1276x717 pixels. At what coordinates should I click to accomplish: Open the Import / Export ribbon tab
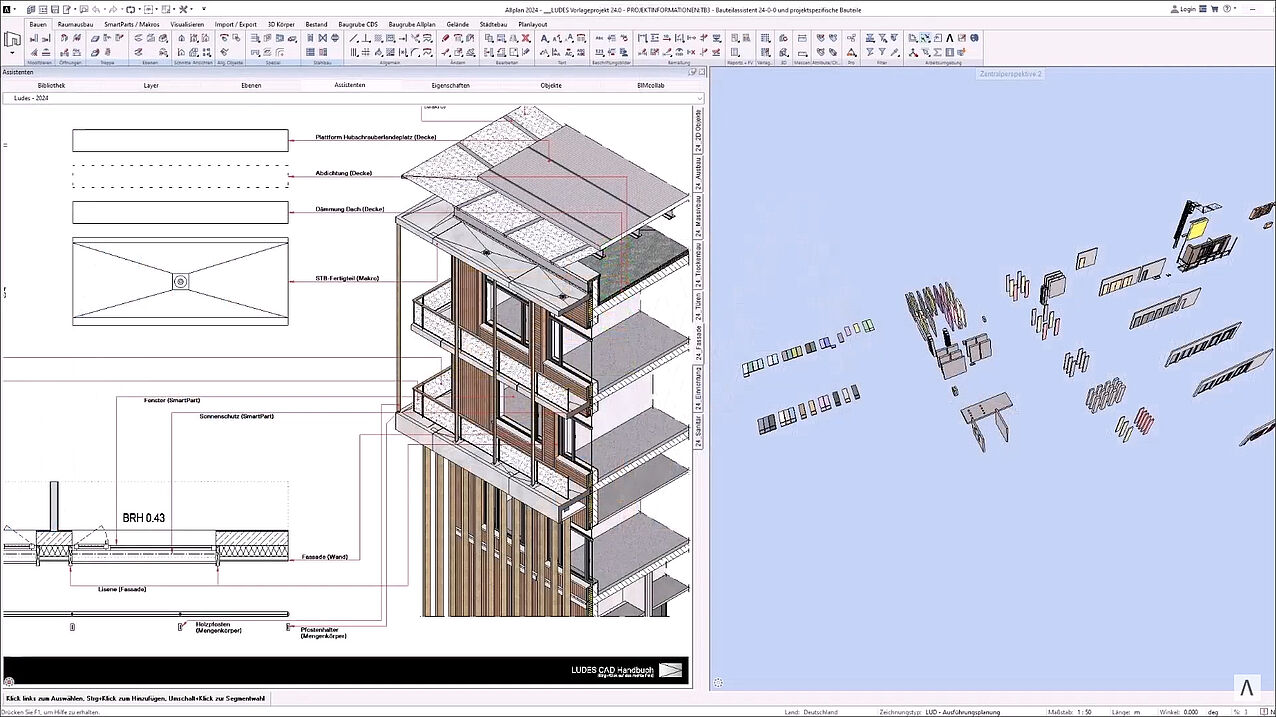tap(235, 24)
